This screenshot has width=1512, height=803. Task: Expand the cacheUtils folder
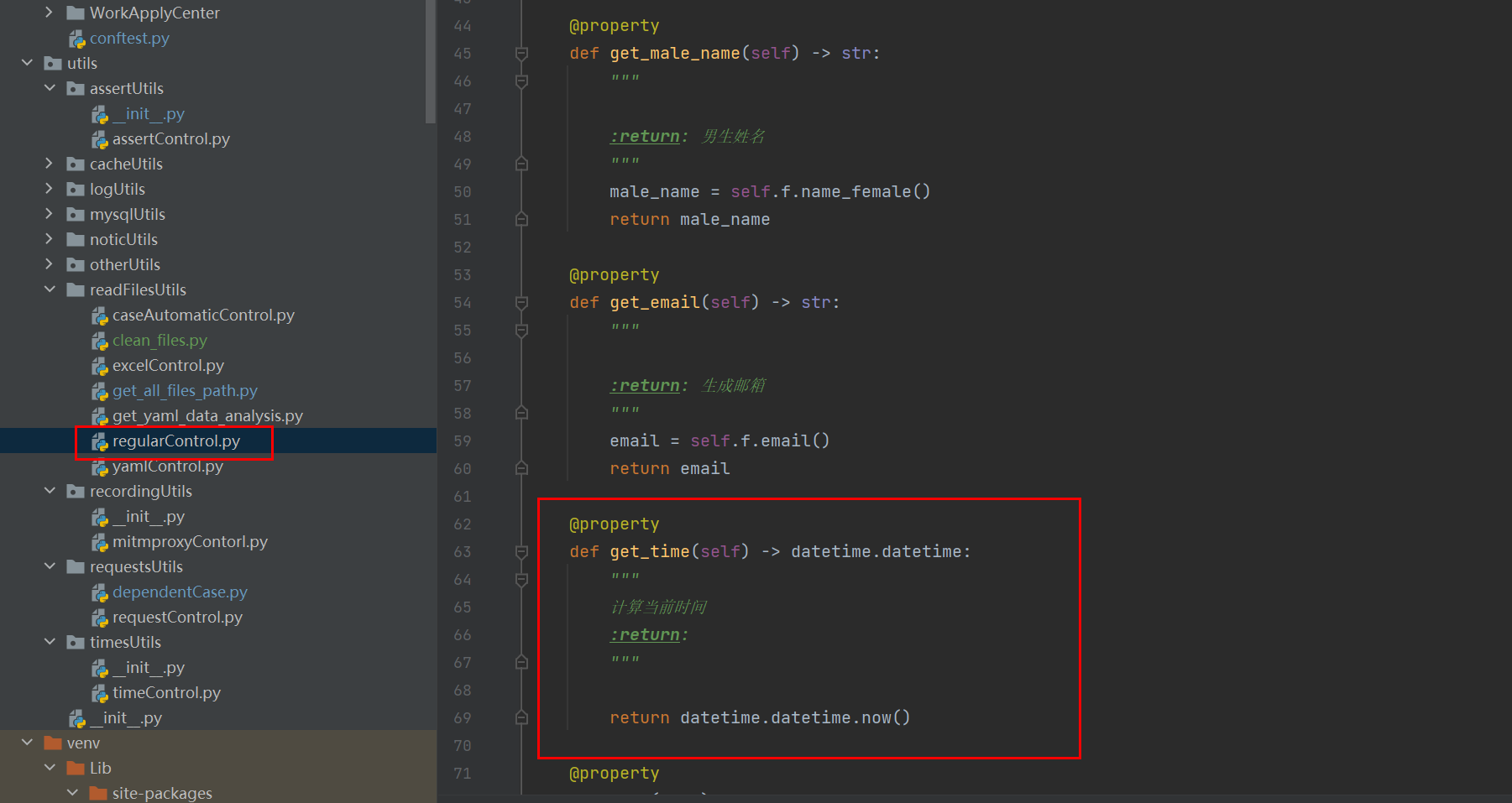tap(49, 164)
